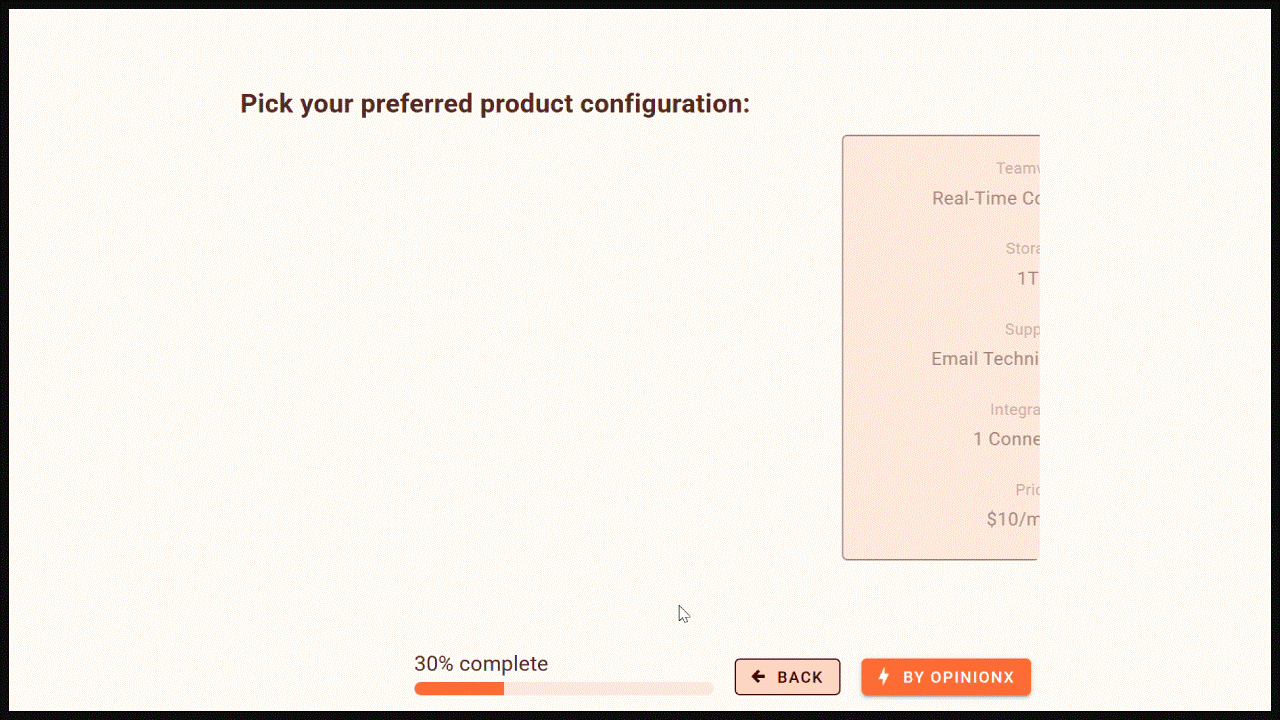Click the '1T' storage value
1280x720 pixels.
click(1028, 278)
